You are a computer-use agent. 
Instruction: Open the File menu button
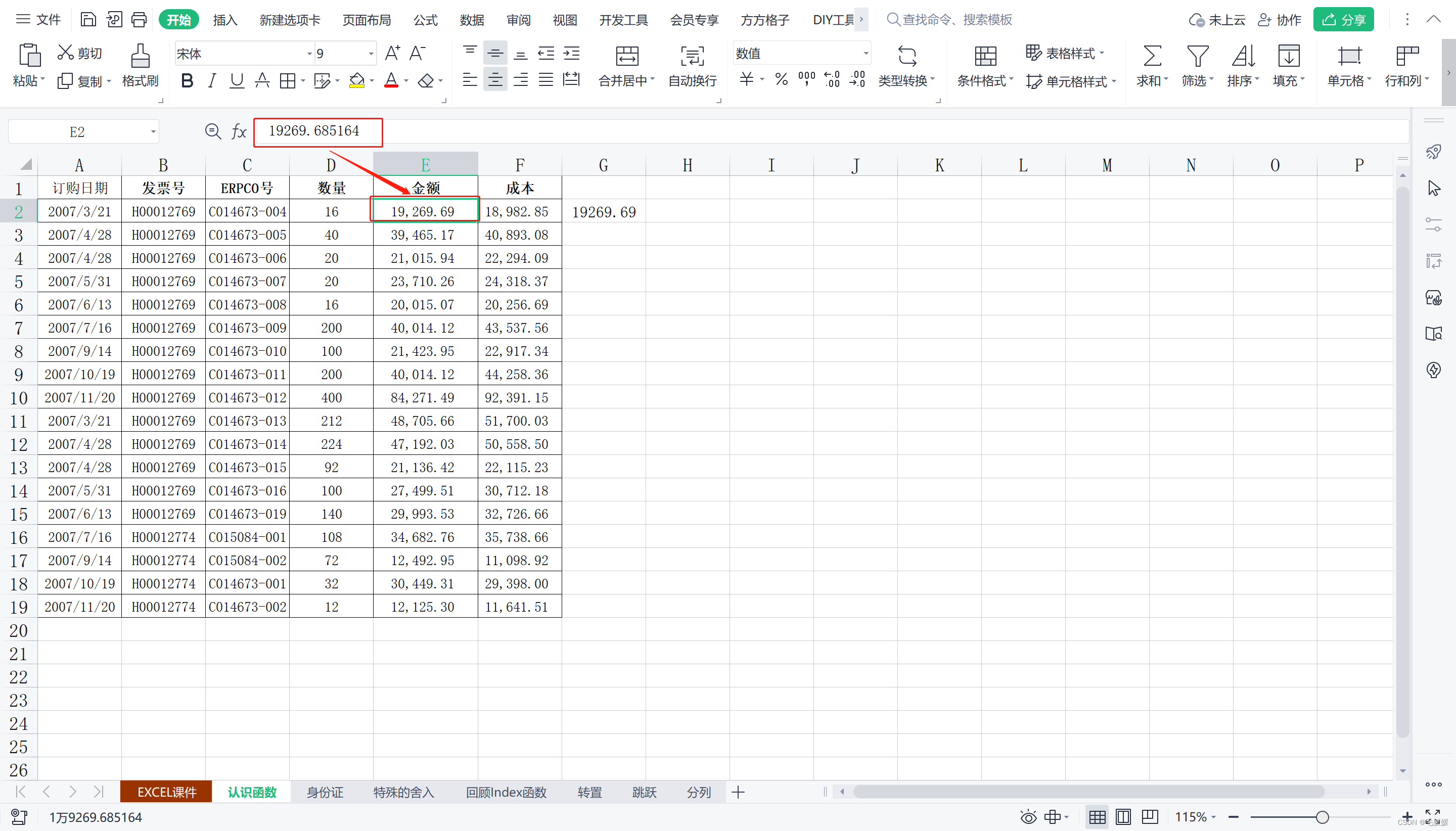tap(38, 19)
